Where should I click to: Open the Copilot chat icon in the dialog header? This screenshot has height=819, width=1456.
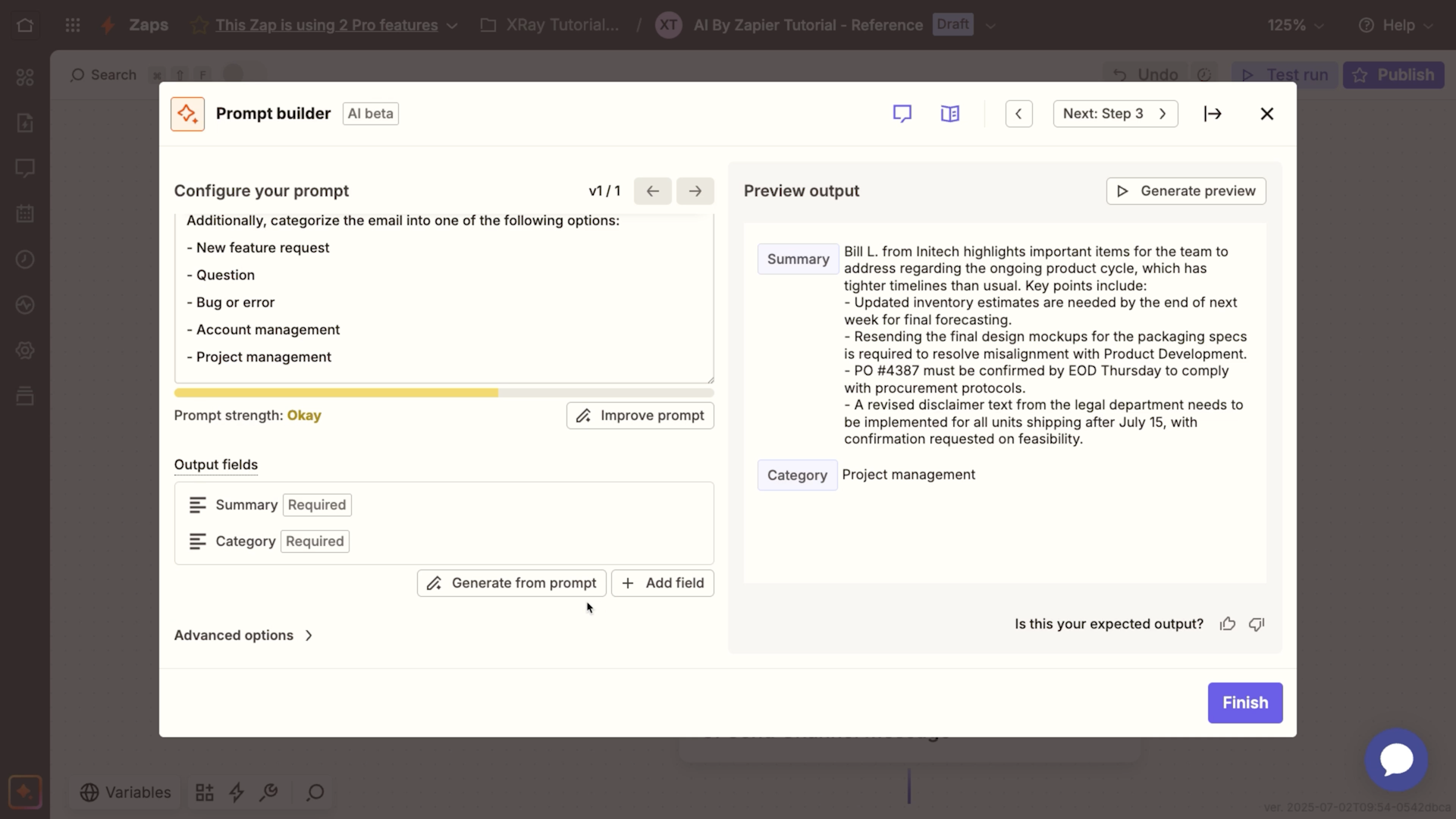point(902,113)
